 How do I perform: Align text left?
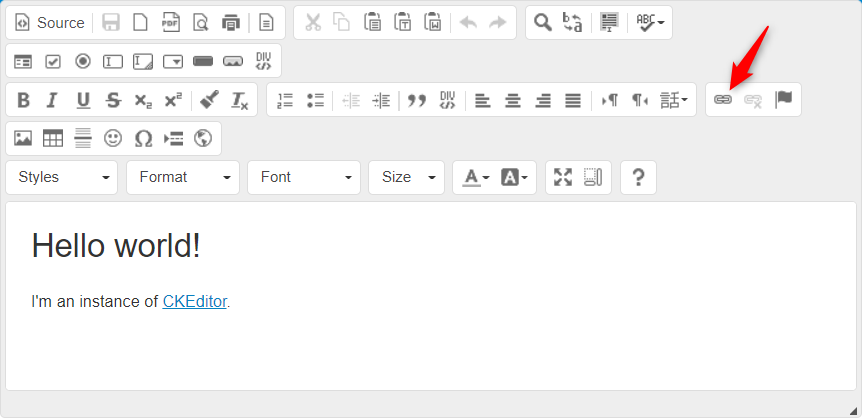click(x=483, y=100)
